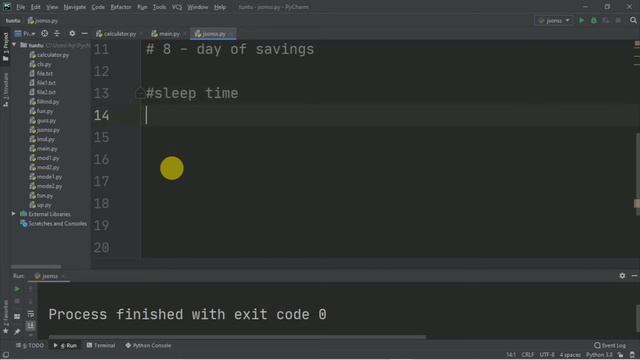Open the Python Console tool window

click(x=148, y=345)
